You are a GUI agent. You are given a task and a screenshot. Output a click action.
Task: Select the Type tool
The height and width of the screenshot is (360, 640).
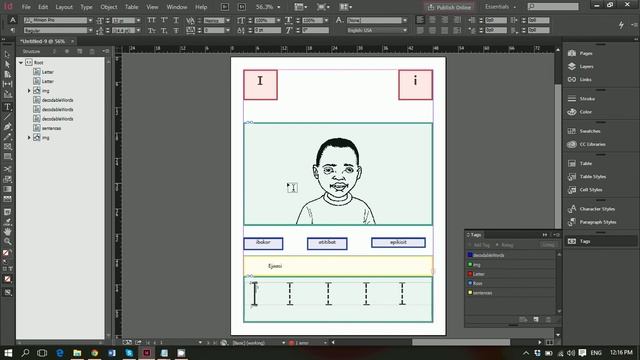[7, 107]
